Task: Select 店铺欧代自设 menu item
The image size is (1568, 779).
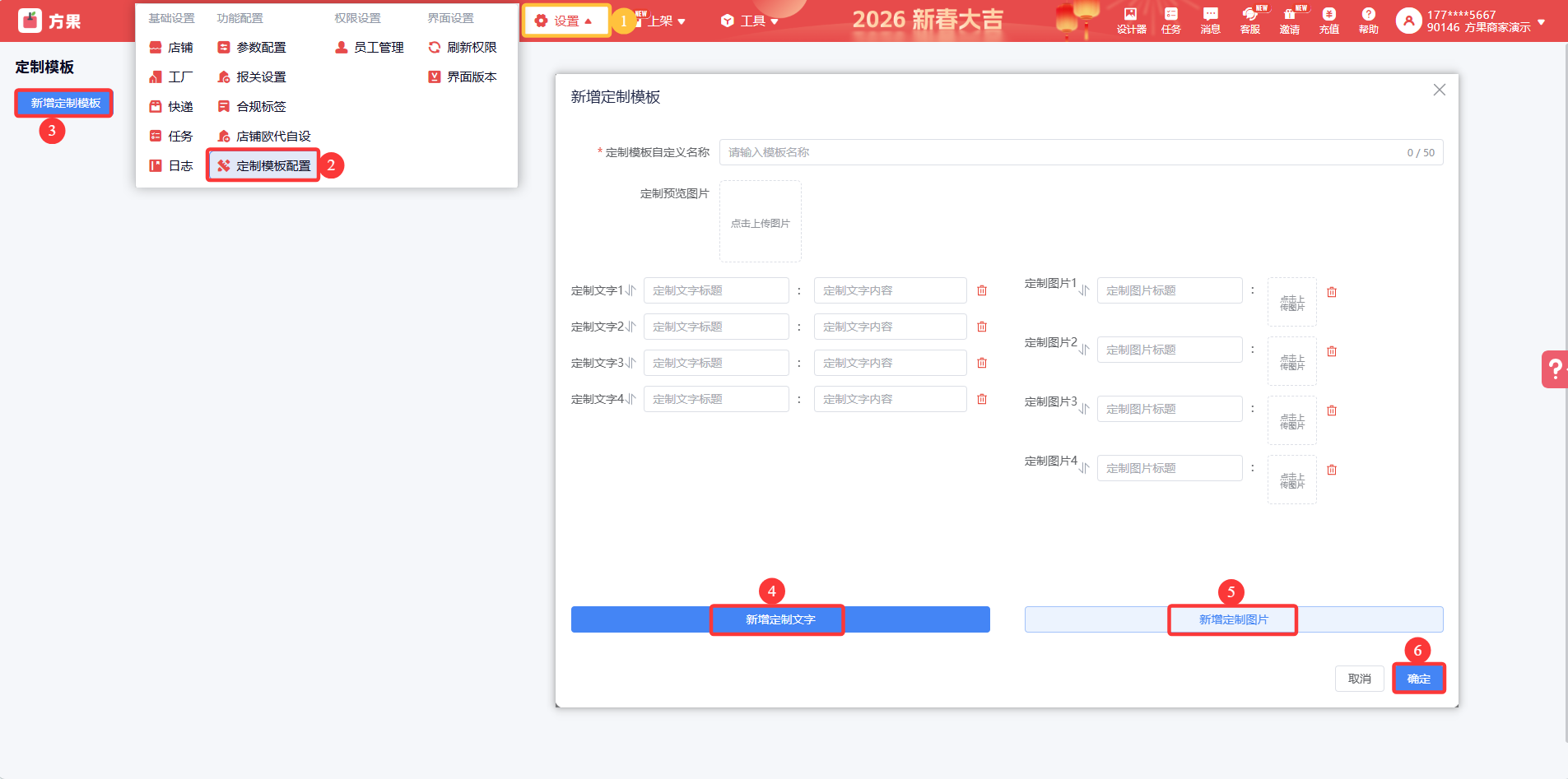Action: [x=264, y=137]
